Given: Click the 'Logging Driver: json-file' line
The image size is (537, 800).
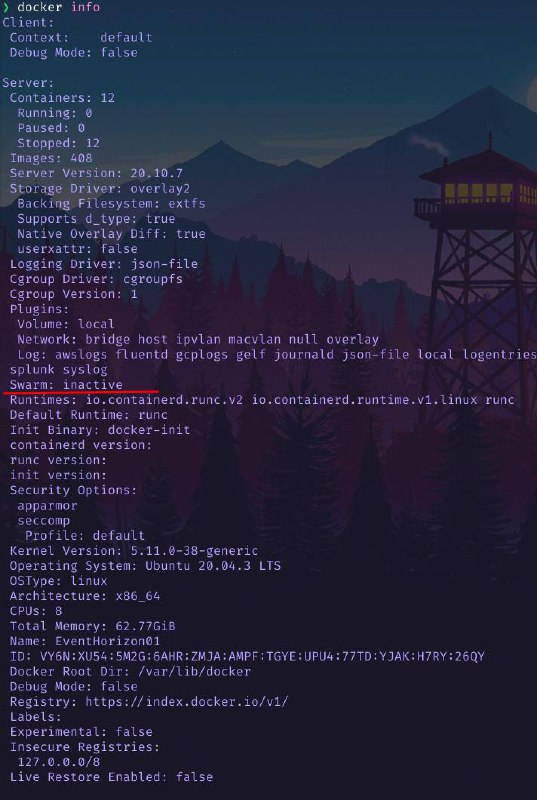Looking at the screenshot, I should click(104, 264).
